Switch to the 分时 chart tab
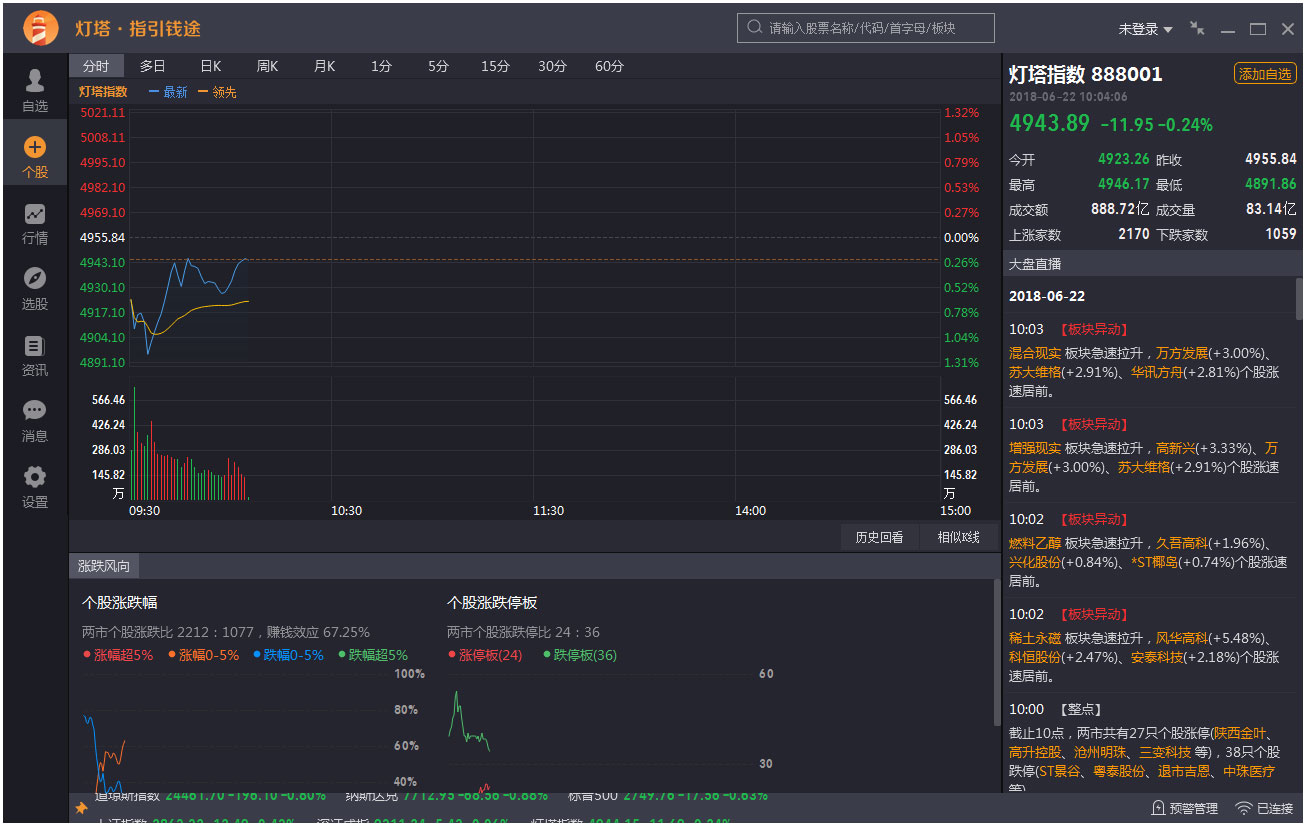1307x826 pixels. coord(96,66)
